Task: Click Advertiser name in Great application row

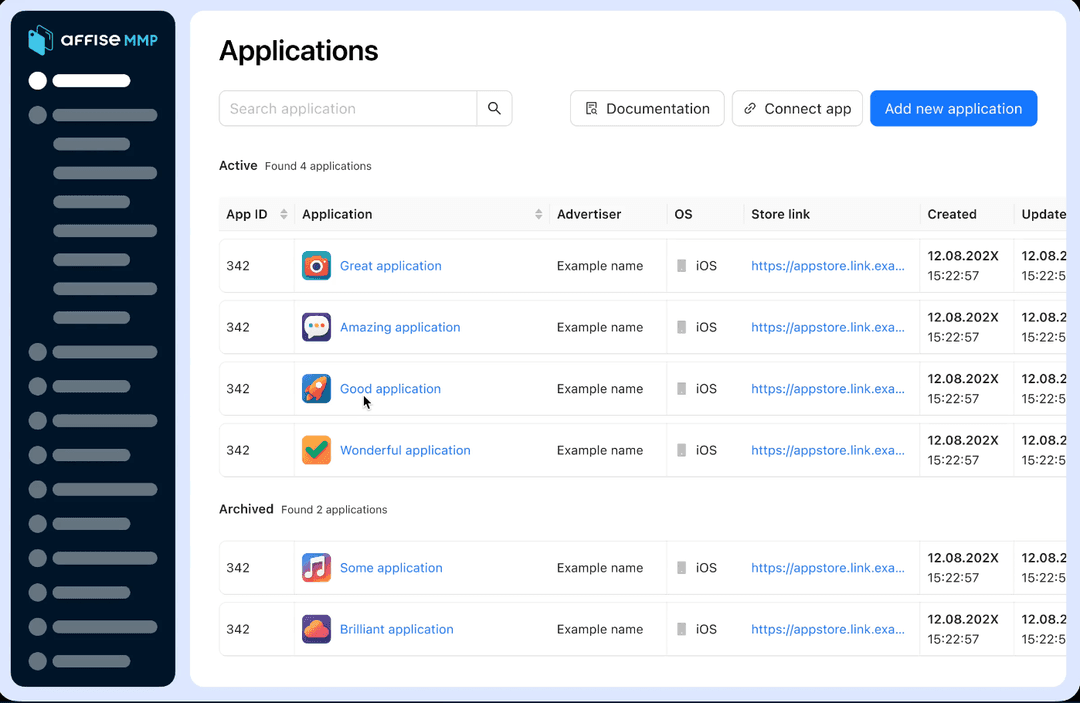Action: point(600,266)
